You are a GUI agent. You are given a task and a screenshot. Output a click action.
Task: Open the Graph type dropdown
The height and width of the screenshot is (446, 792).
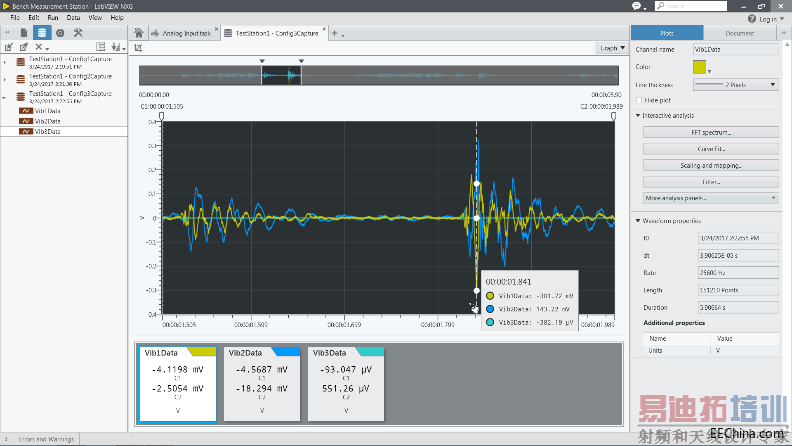click(612, 48)
